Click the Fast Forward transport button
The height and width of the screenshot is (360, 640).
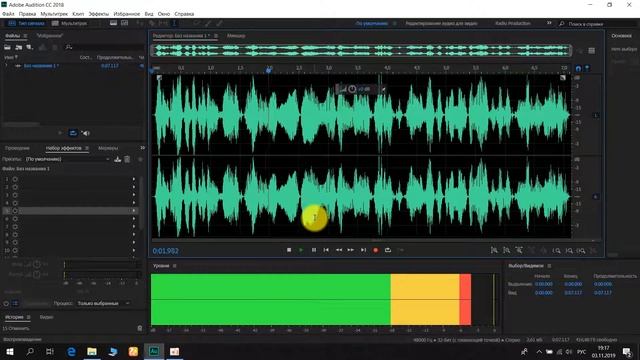click(351, 250)
